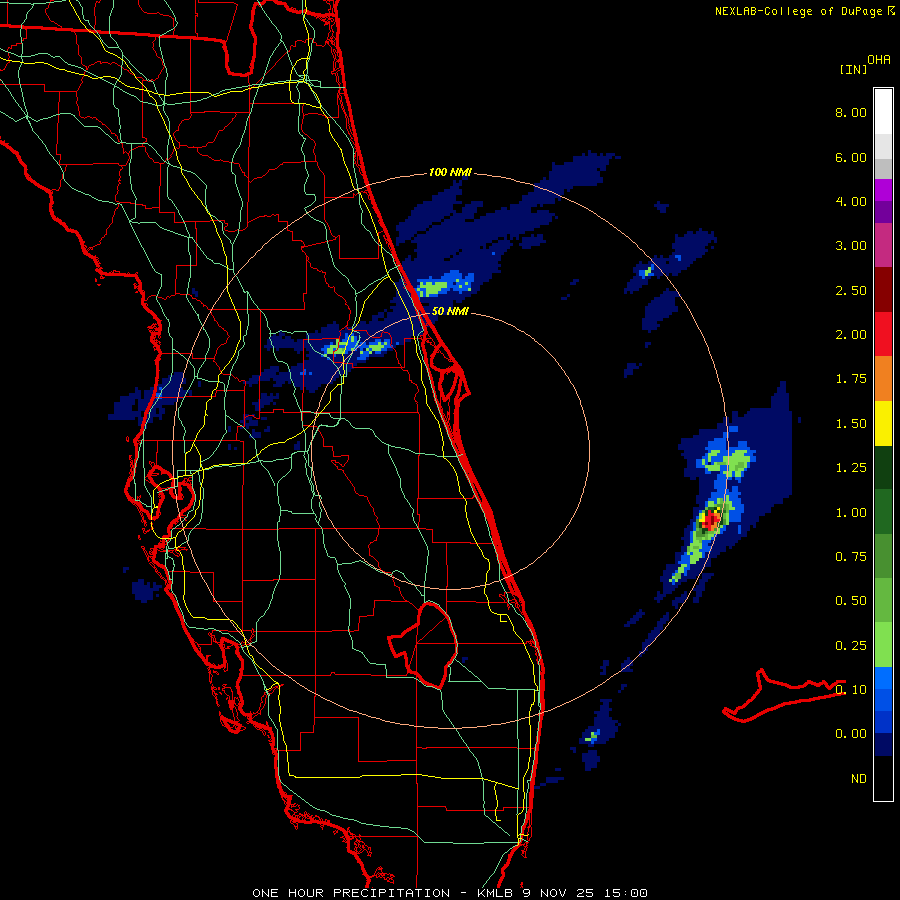Click the 0.25 legend value
This screenshot has width=900, height=900.
point(851,646)
